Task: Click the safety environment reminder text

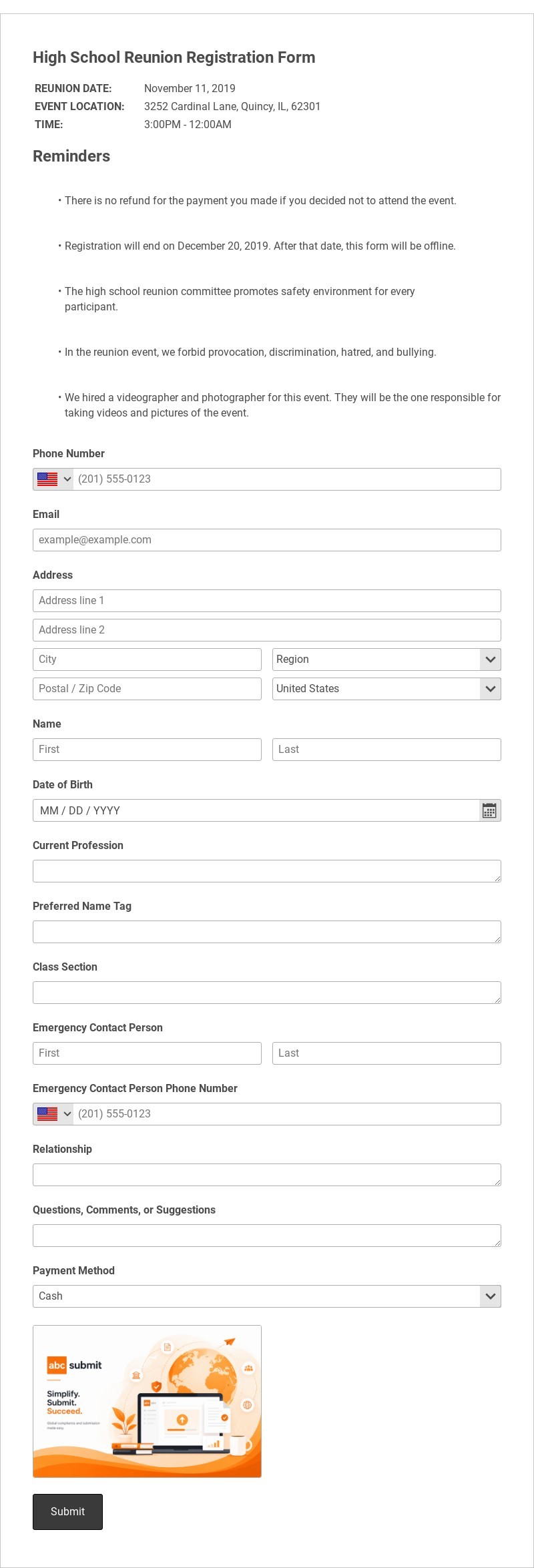Action: (x=240, y=299)
